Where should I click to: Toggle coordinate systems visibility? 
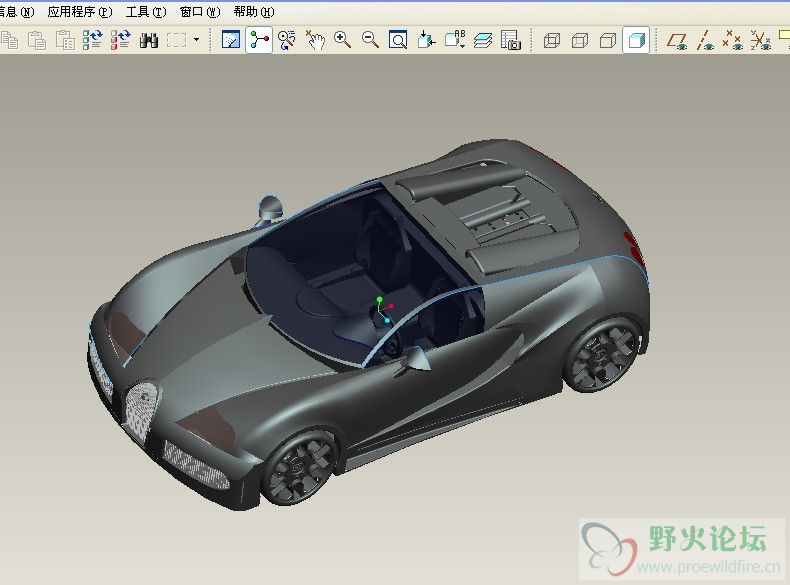[x=761, y=40]
